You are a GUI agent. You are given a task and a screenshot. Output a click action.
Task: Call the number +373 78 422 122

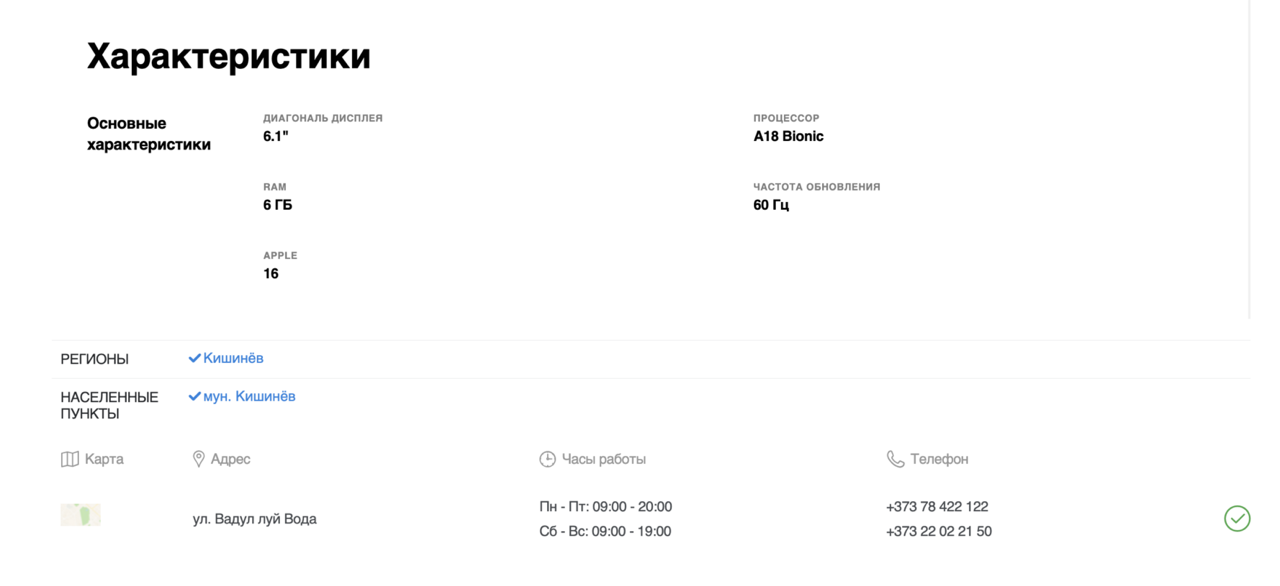[937, 507]
